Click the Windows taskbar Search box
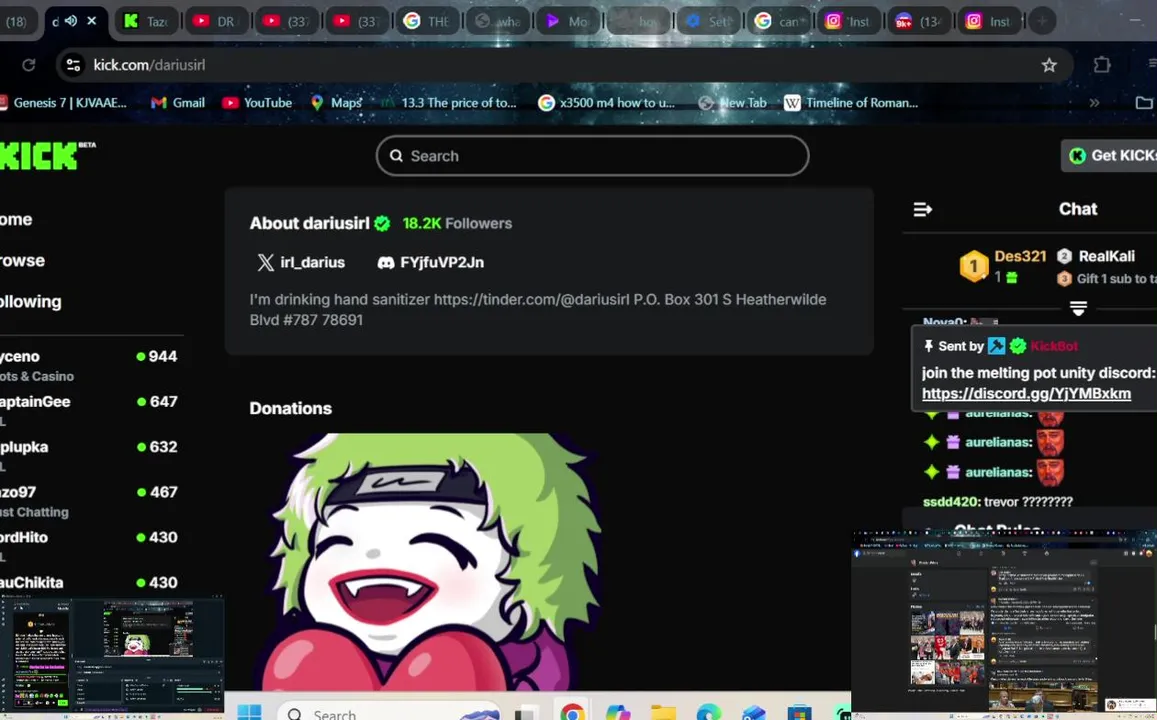1157x720 pixels. point(390,713)
